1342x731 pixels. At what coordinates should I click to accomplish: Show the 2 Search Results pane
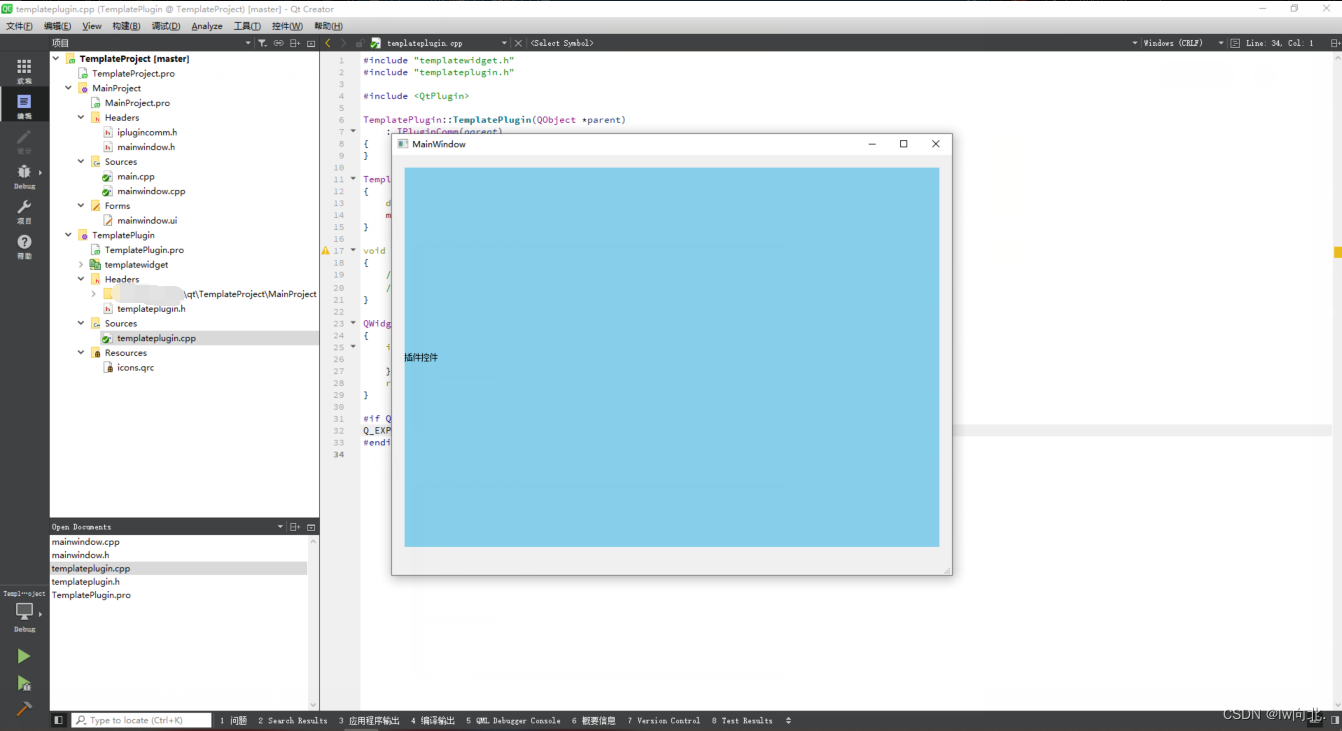click(x=292, y=720)
